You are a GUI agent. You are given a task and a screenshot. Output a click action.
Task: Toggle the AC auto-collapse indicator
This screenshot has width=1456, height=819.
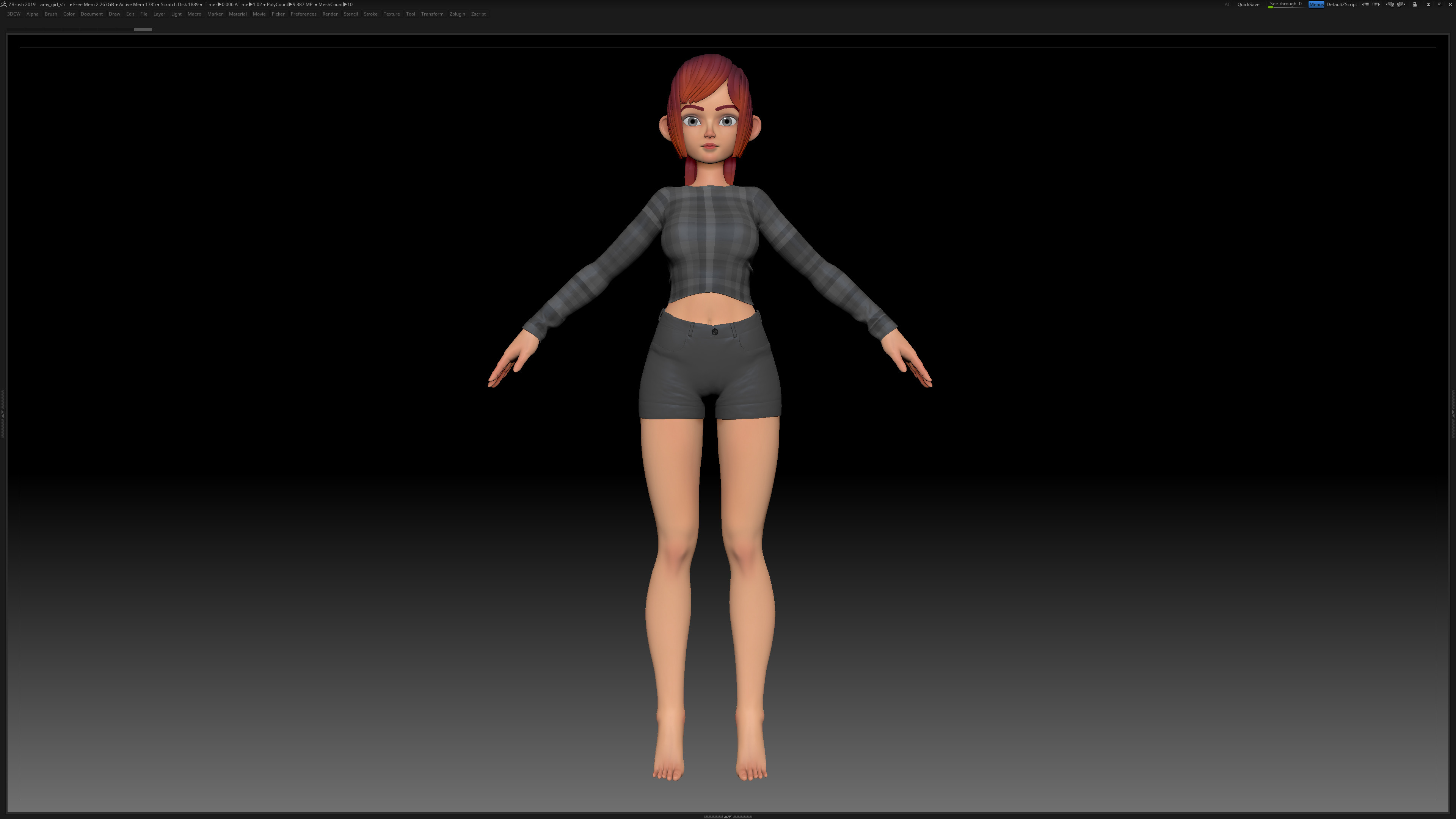pyautogui.click(x=1228, y=5)
